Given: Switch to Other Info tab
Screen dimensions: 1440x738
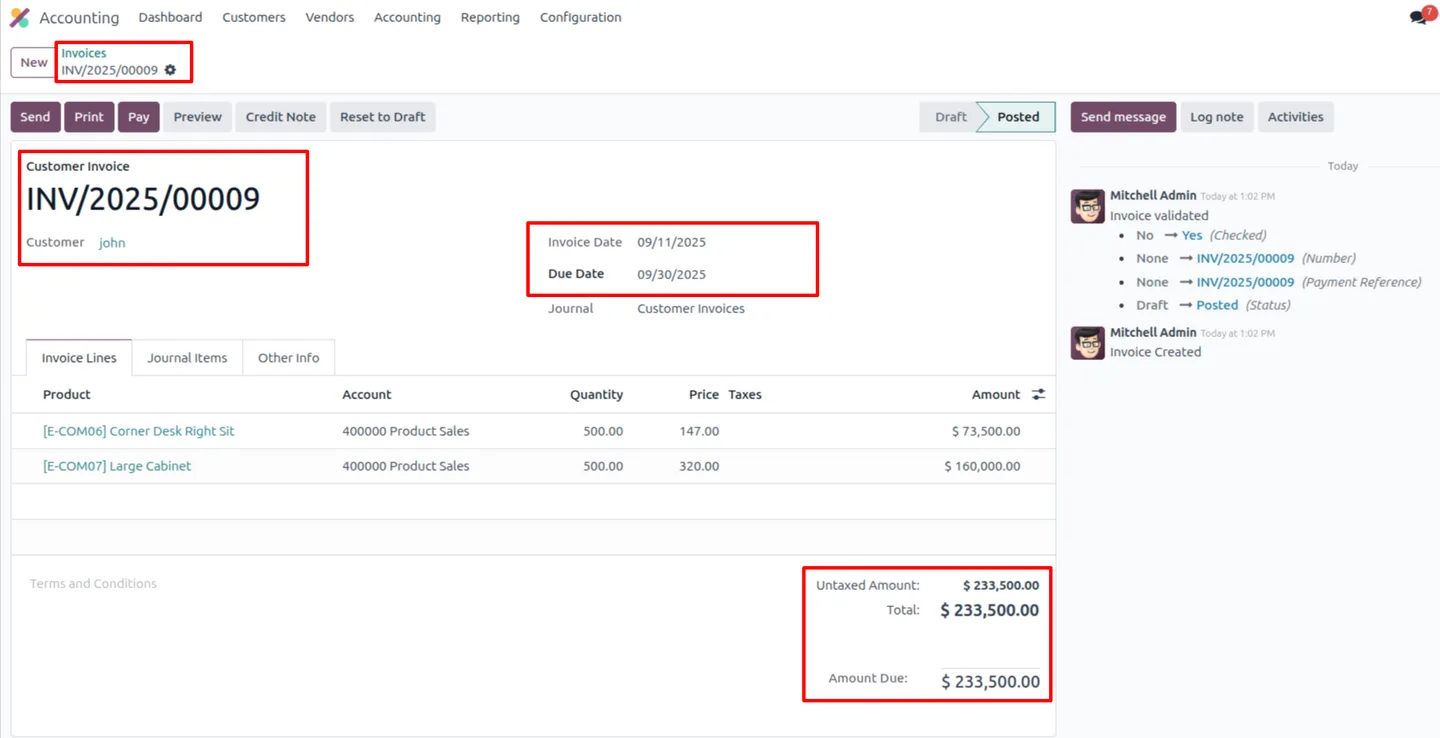Looking at the screenshot, I should click(x=289, y=358).
